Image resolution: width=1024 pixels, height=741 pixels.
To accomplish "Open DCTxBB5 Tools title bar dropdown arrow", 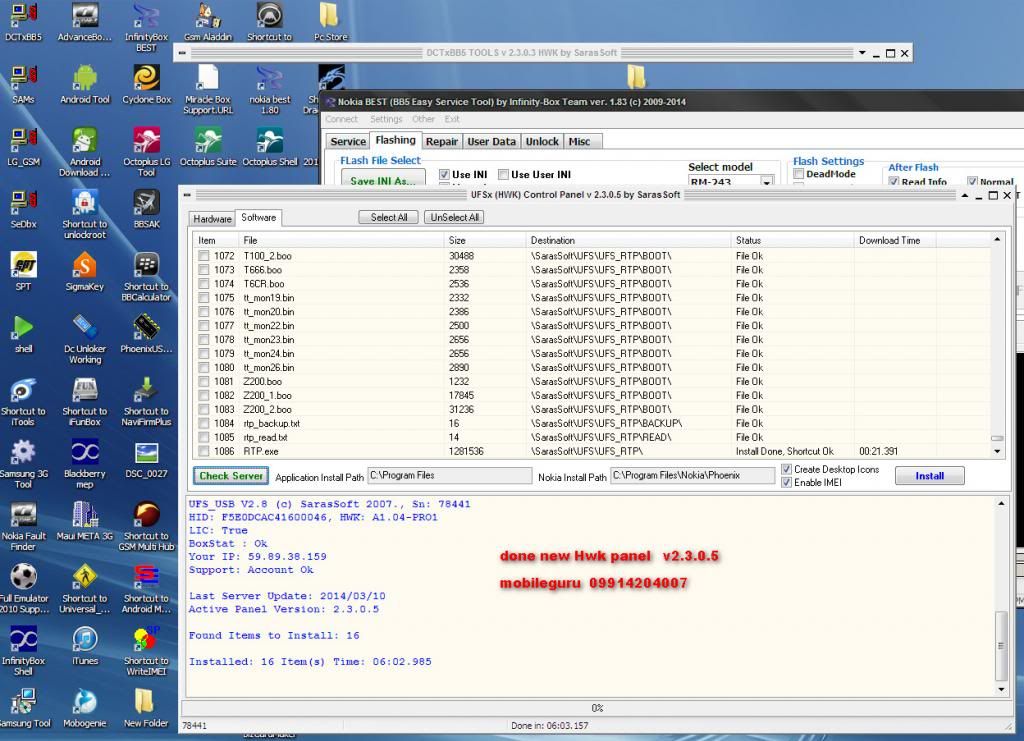I will point(862,53).
